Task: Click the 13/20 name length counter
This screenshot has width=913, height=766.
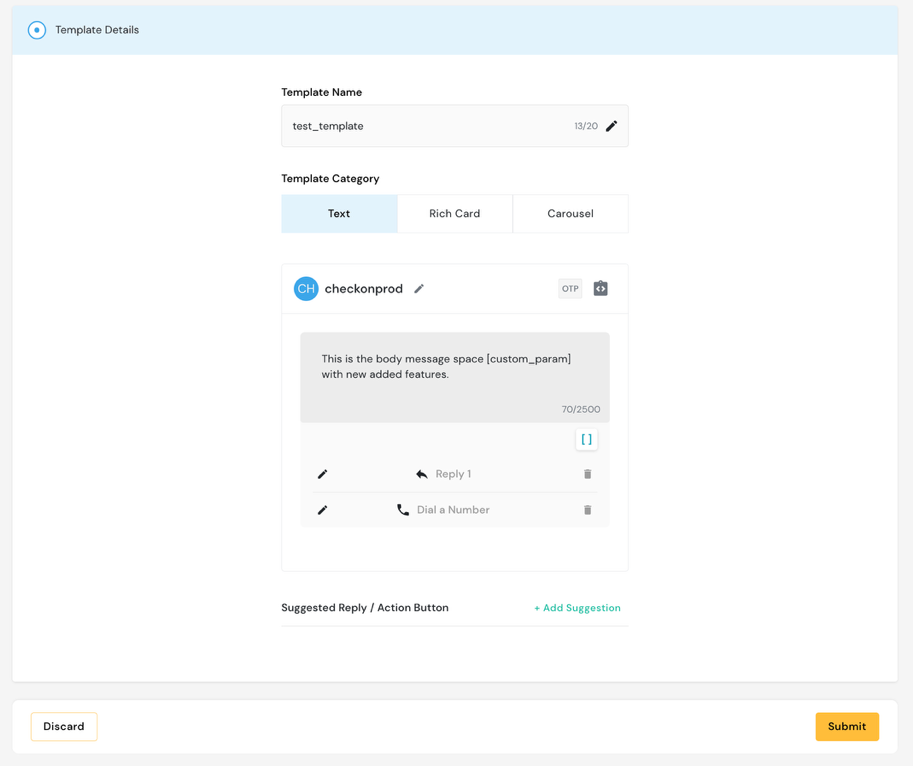Action: pos(586,126)
